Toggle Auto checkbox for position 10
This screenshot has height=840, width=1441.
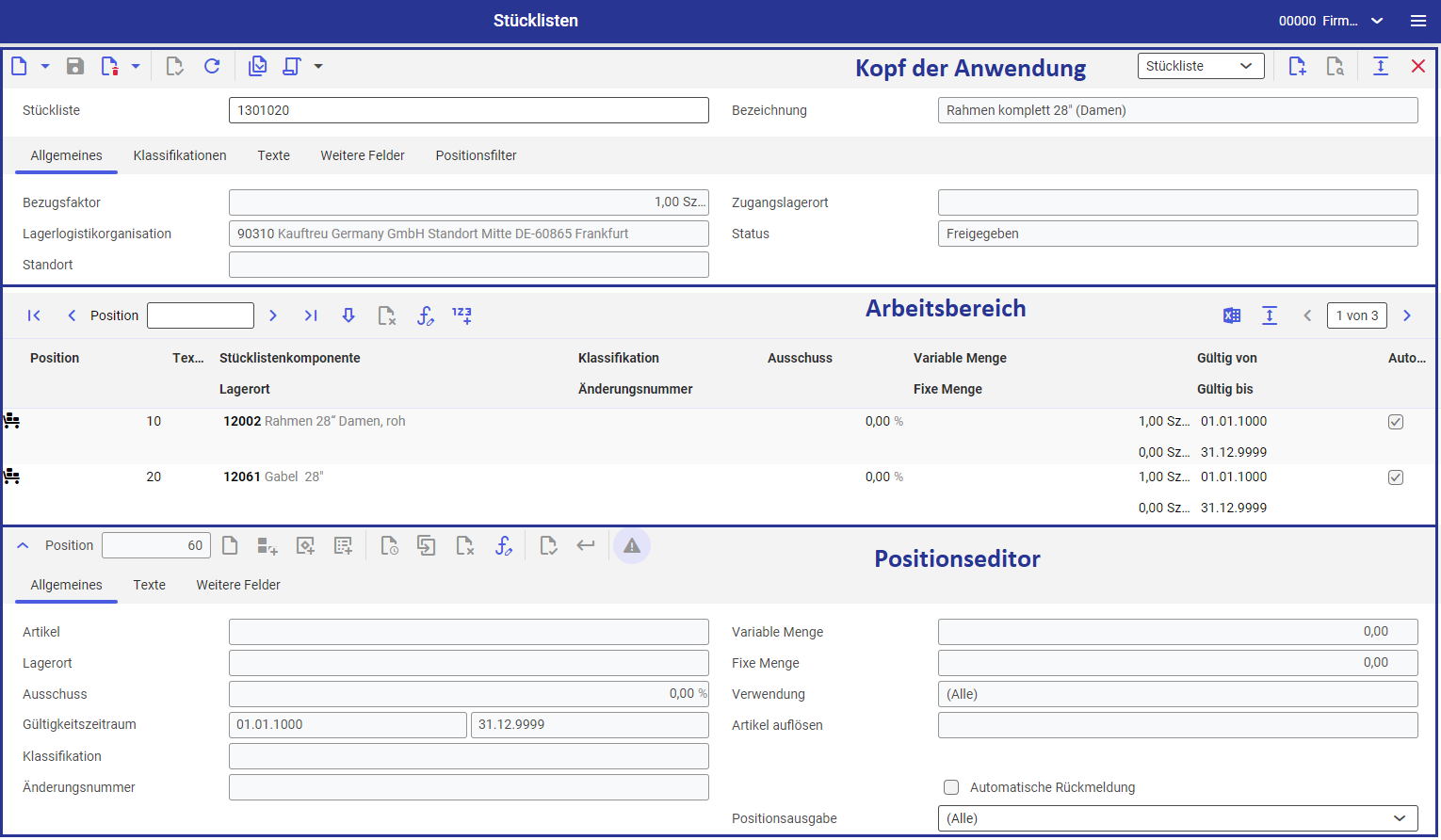point(1396,422)
